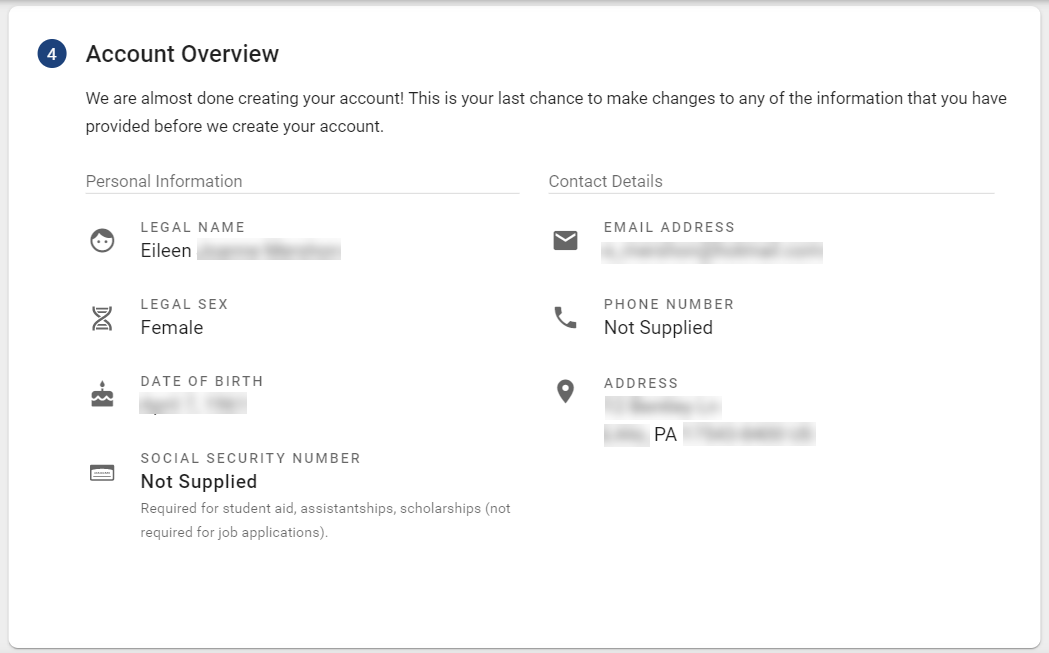Click the blurred street address line
This screenshot has width=1049, height=653.
[662, 406]
